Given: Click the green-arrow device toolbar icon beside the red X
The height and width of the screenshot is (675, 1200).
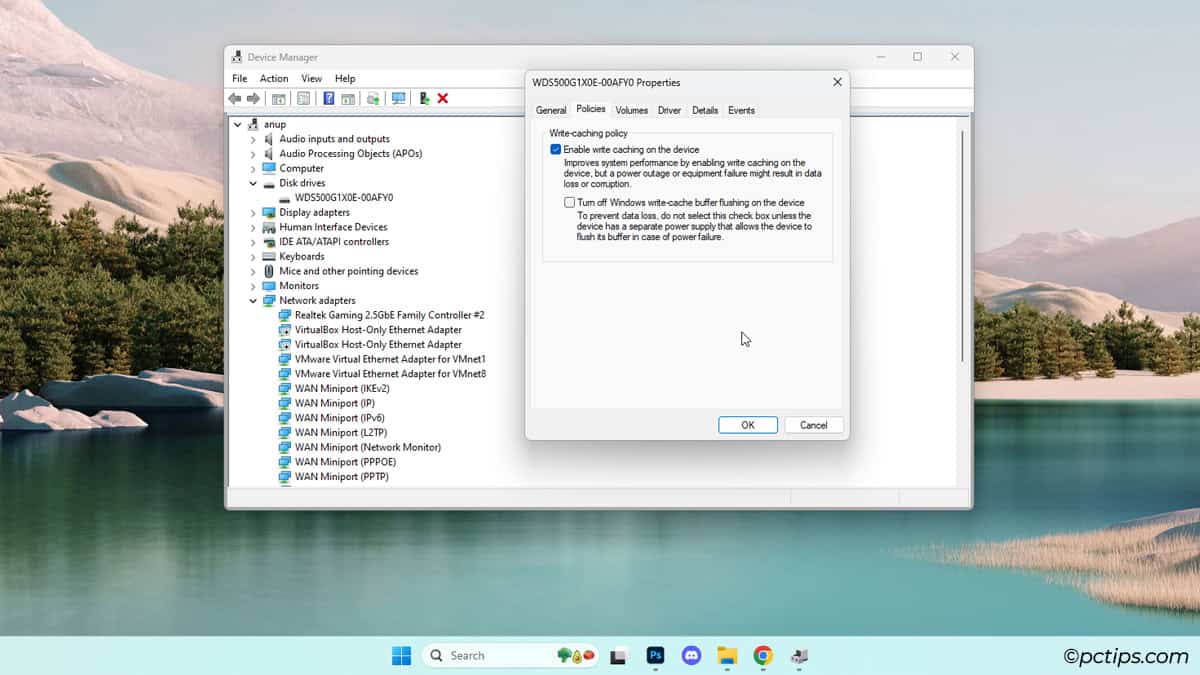Looking at the screenshot, I should tap(424, 98).
